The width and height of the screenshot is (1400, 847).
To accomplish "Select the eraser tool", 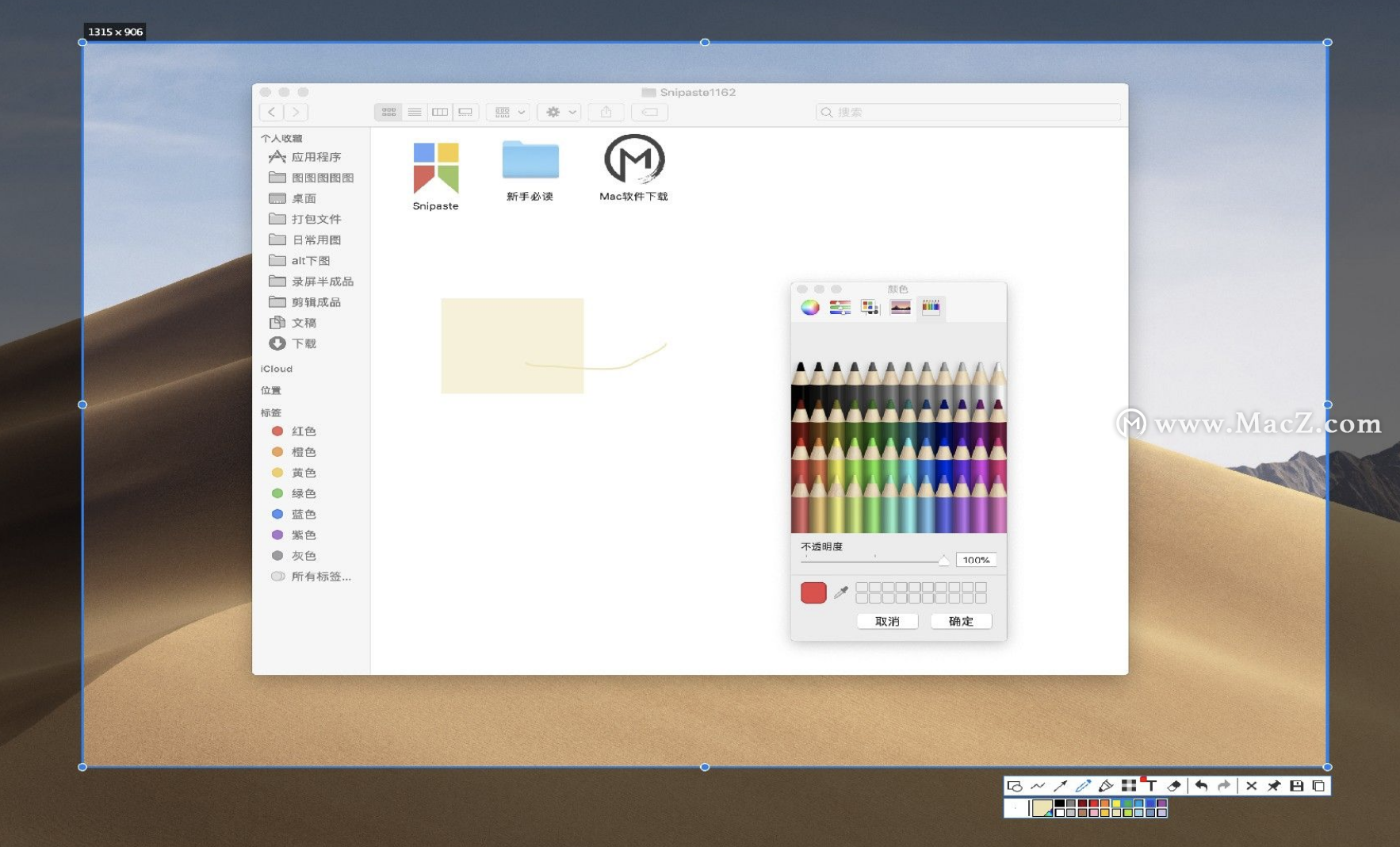I will click(1174, 786).
